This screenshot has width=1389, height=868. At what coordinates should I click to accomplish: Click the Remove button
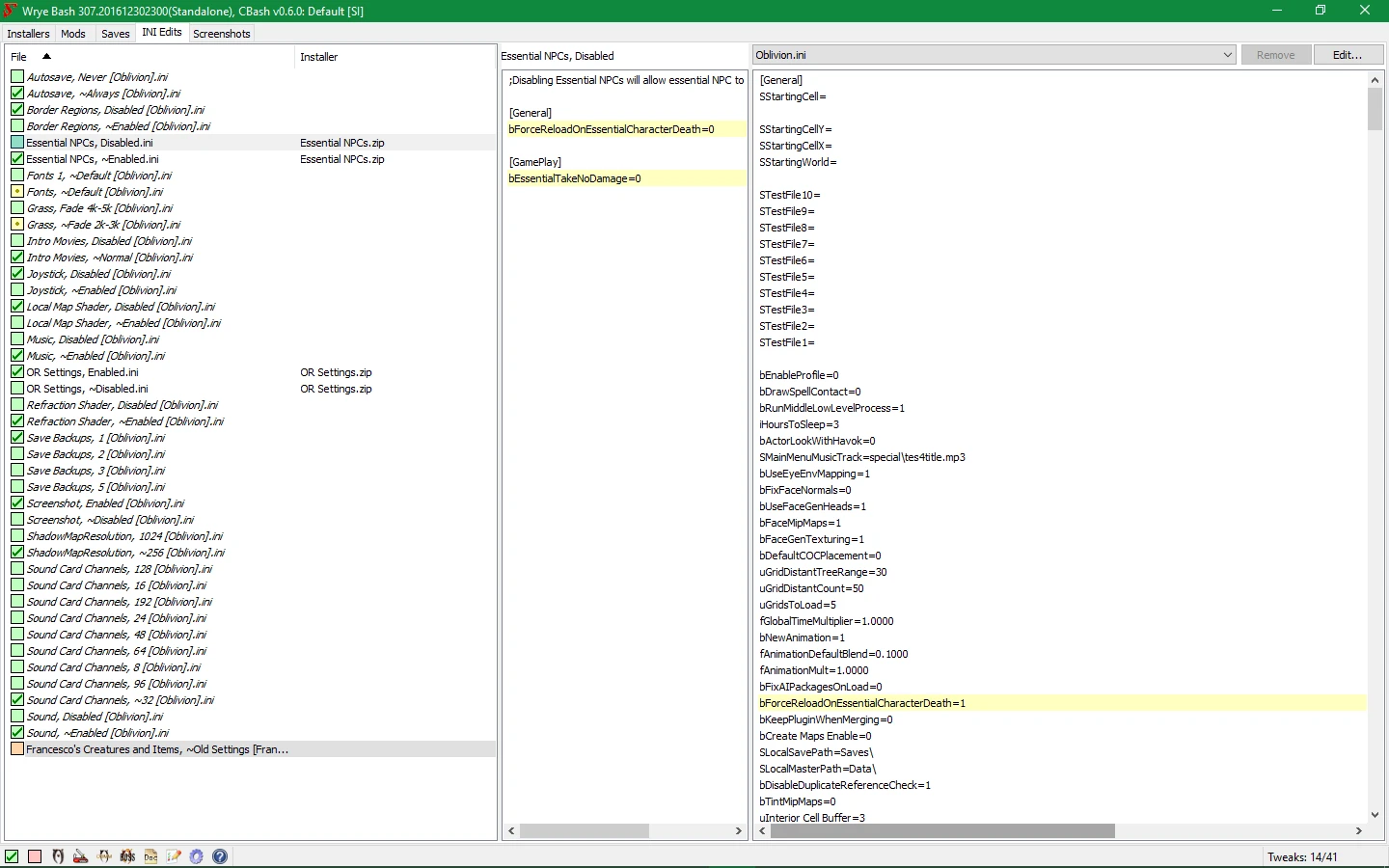point(1275,55)
